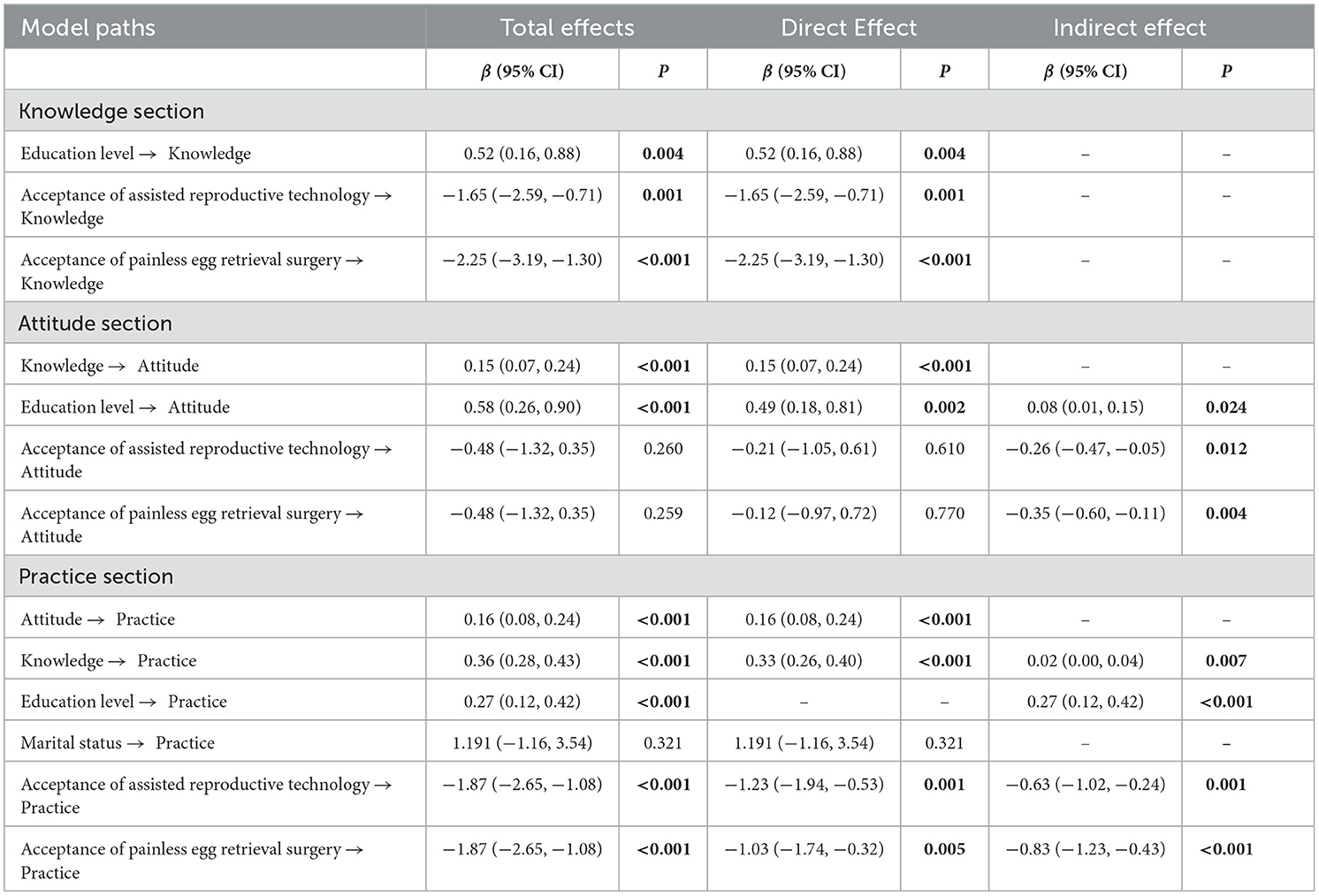
Task: Click the Direct Effect column header
Action: pos(849,27)
